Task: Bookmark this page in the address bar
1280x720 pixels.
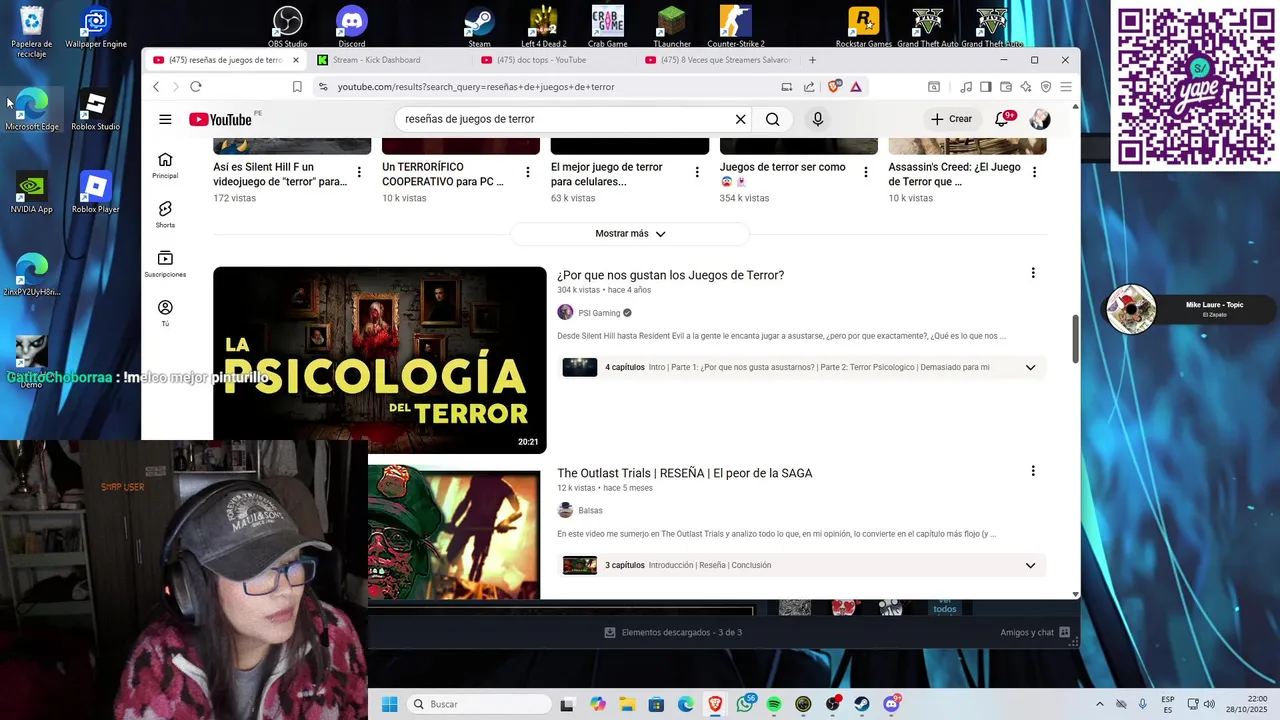Action: pyautogui.click(x=297, y=87)
